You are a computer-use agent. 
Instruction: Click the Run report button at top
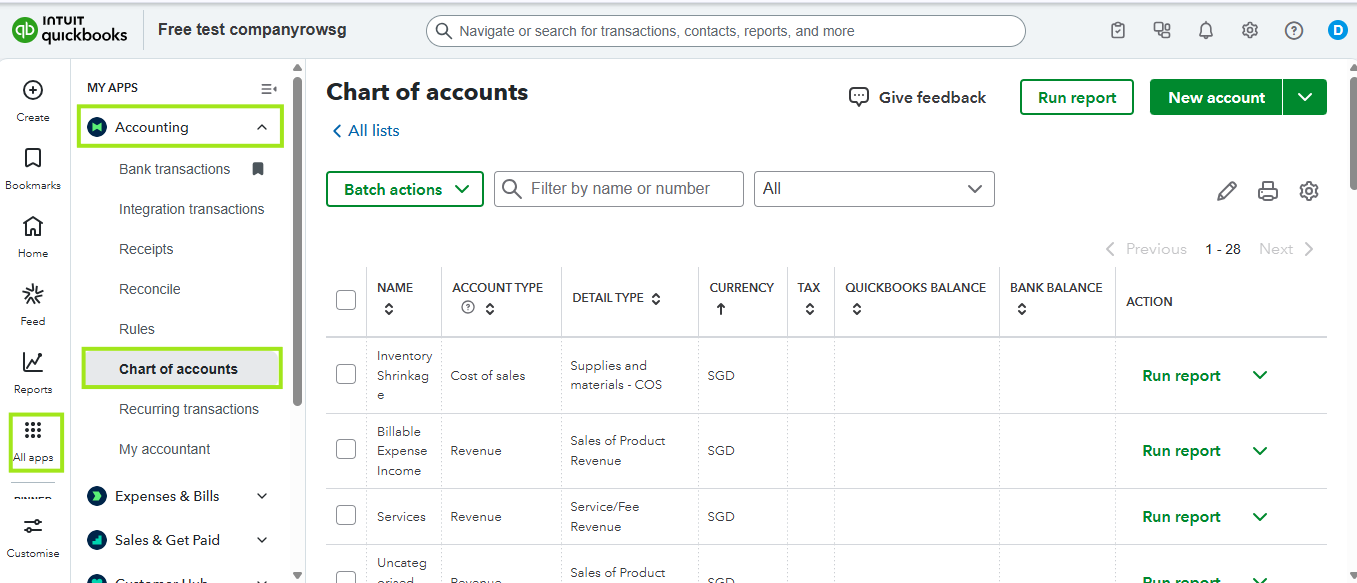[x=1077, y=97]
